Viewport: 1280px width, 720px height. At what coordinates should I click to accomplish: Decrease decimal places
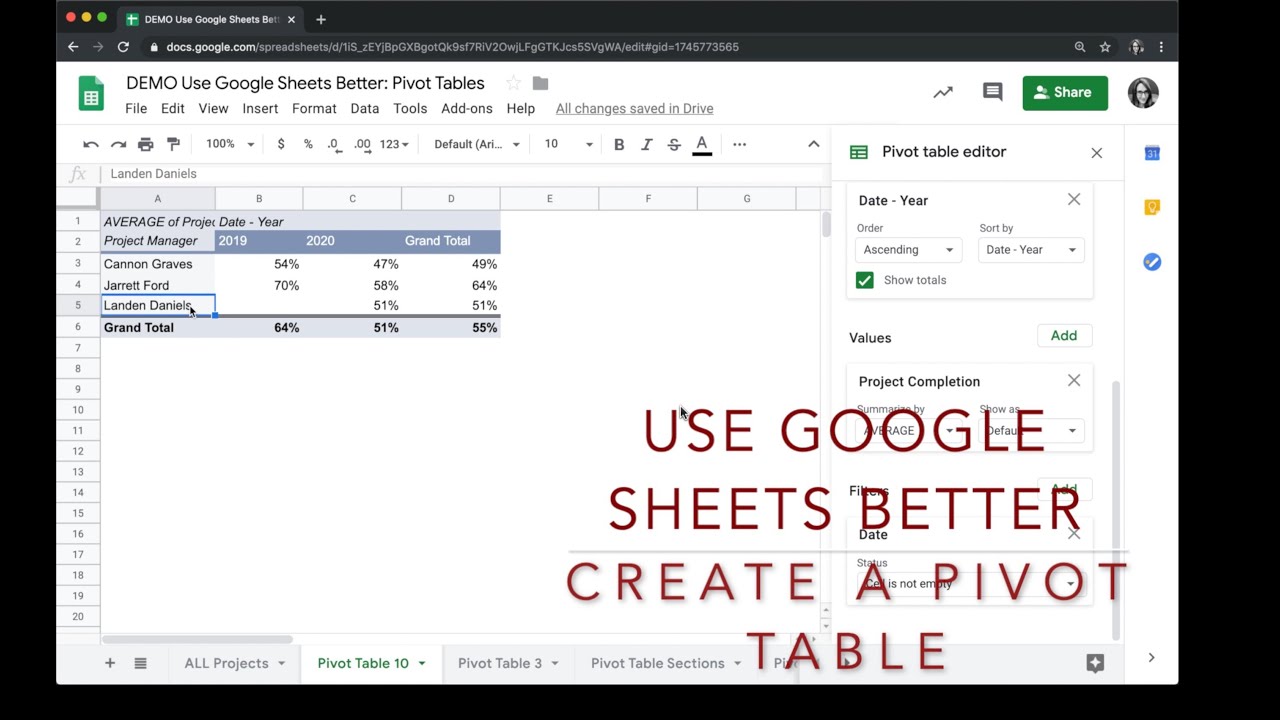click(334, 144)
